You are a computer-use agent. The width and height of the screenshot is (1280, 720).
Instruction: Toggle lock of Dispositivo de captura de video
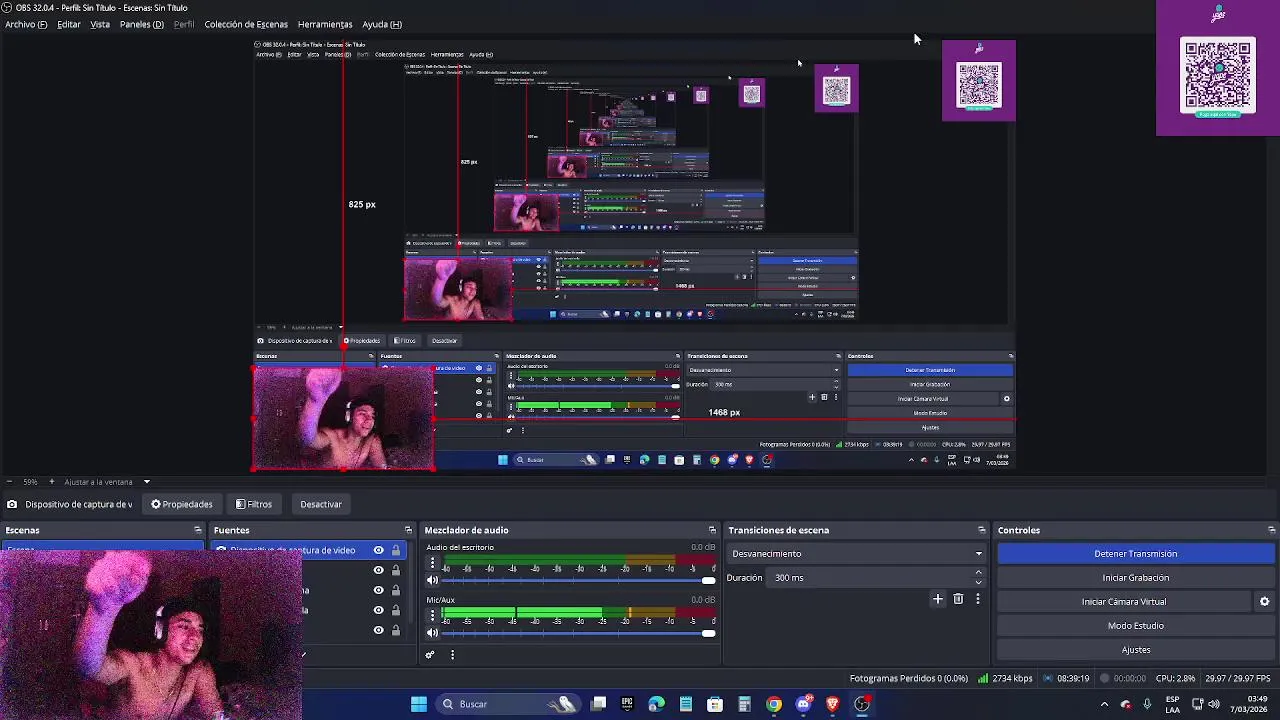coord(396,550)
